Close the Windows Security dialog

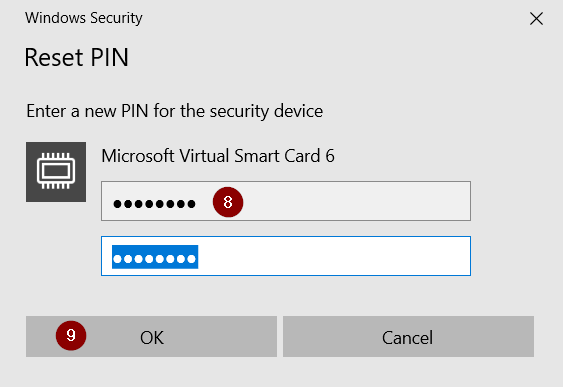coord(536,18)
